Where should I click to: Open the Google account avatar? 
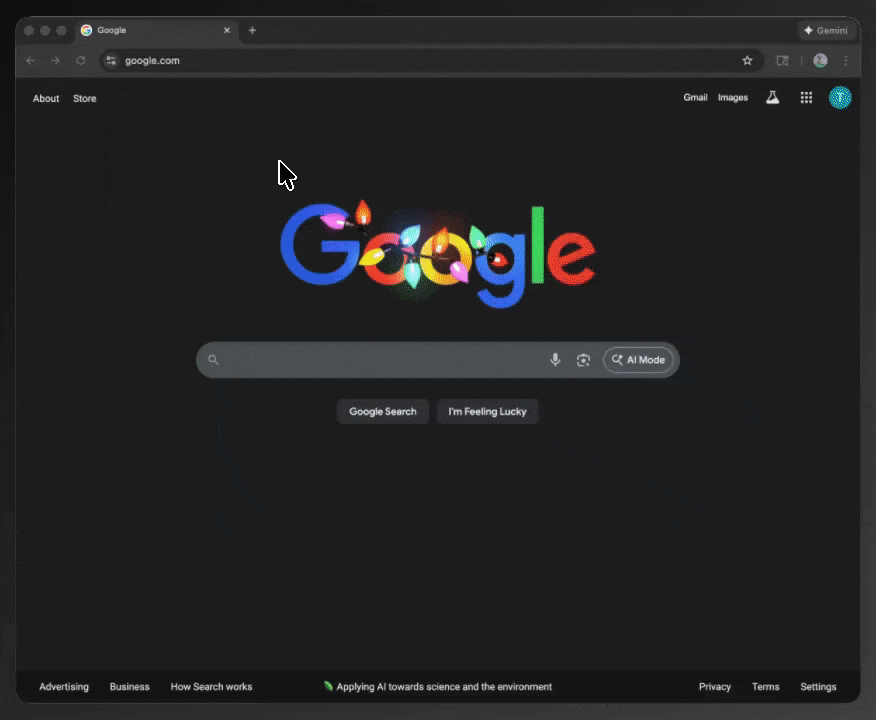840,98
